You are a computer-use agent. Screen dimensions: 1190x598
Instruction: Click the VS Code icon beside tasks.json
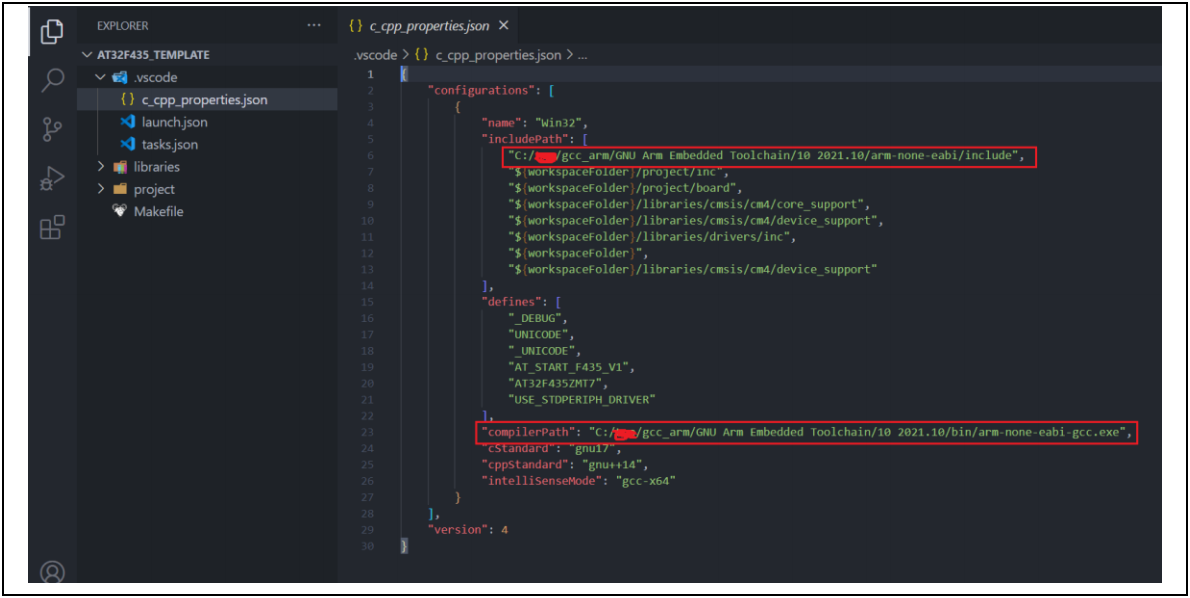pyautogui.click(x=128, y=144)
